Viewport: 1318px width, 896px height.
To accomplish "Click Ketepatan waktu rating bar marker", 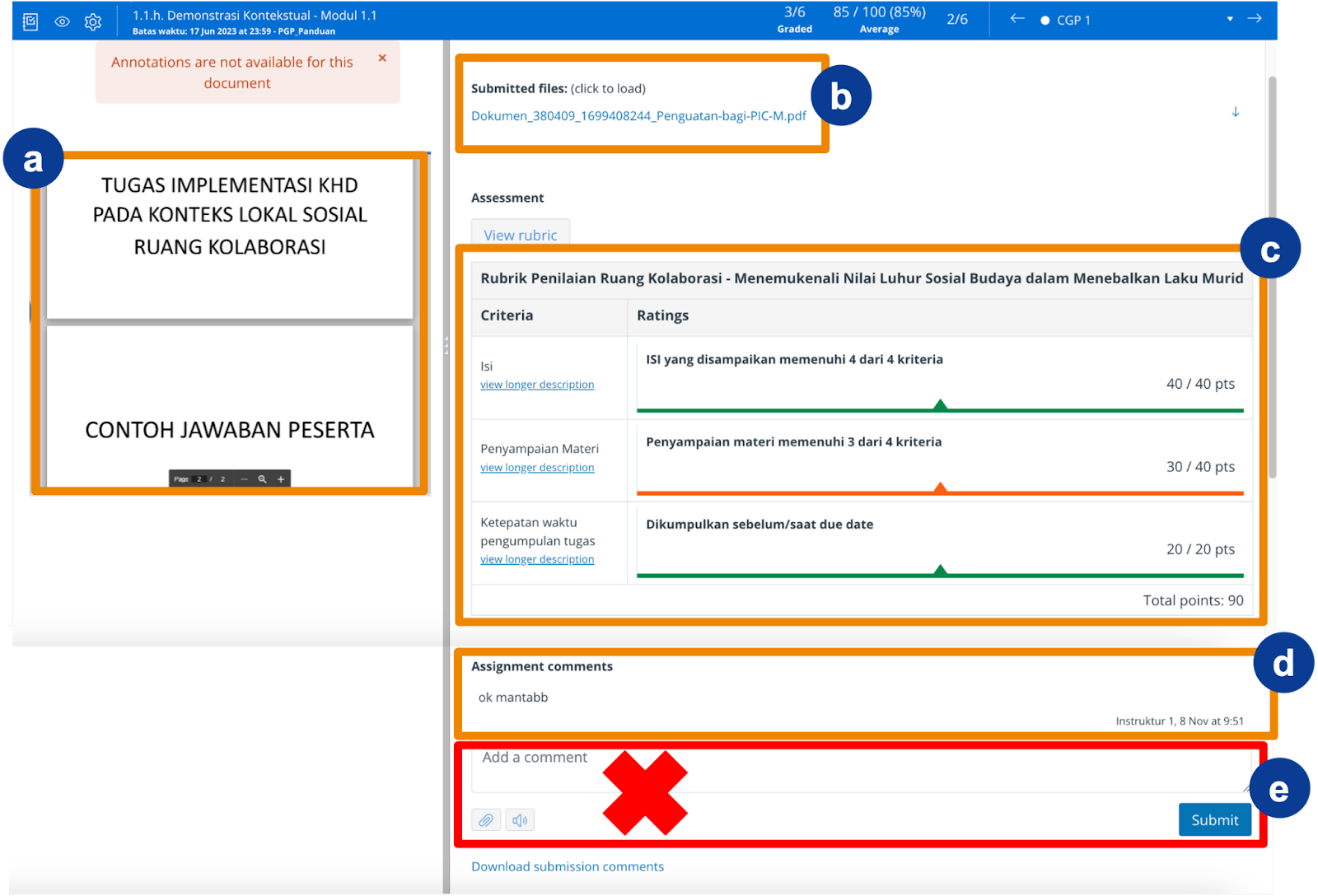I will [940, 571].
